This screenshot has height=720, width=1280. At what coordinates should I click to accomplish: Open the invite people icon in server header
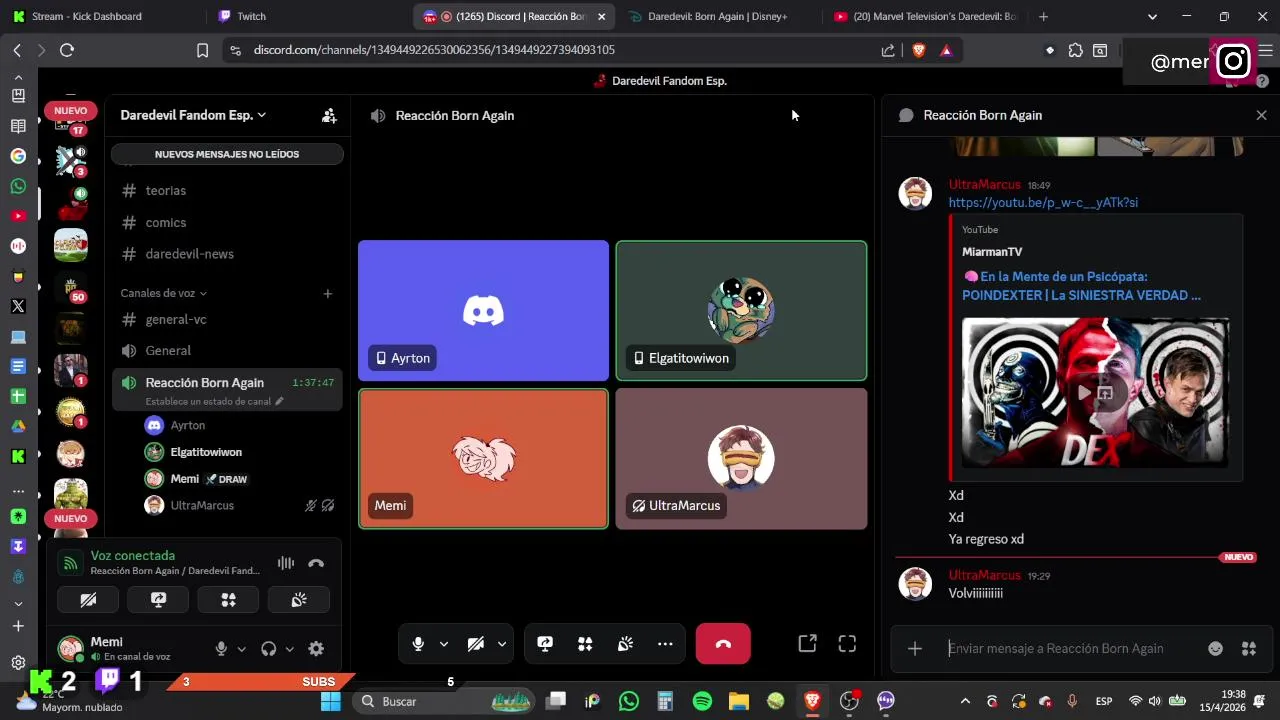[329, 116]
